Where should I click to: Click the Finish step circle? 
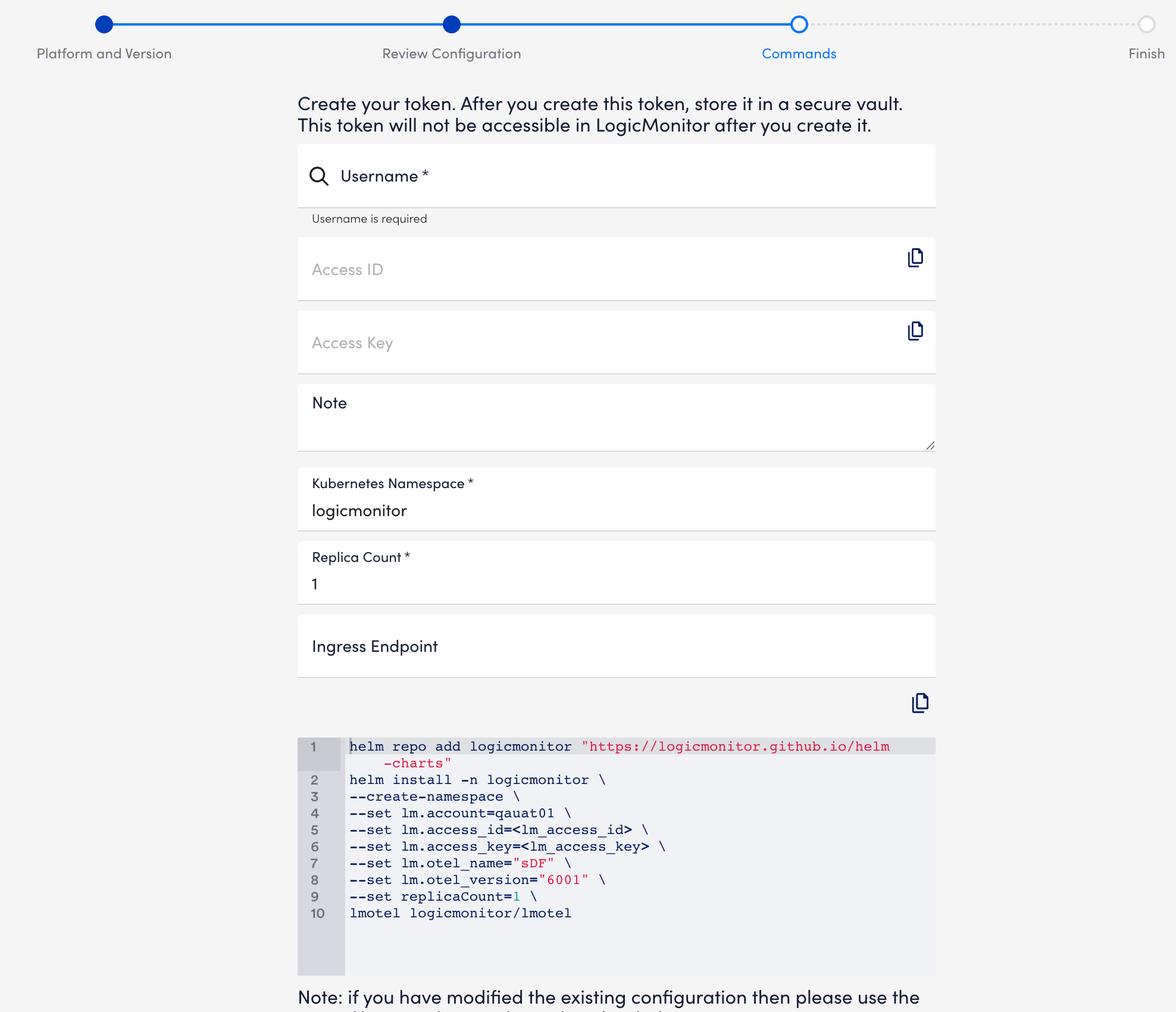coord(1146,25)
